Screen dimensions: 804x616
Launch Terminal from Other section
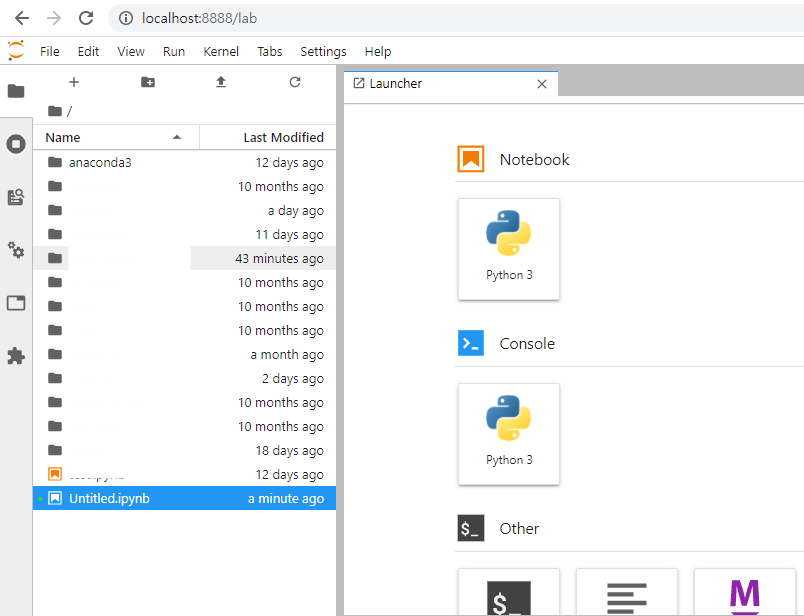(509, 592)
